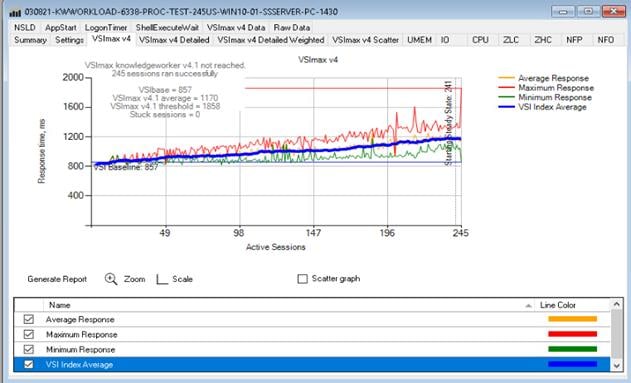
Task: Click the green Minimum Response color swatch
Action: [572, 349]
